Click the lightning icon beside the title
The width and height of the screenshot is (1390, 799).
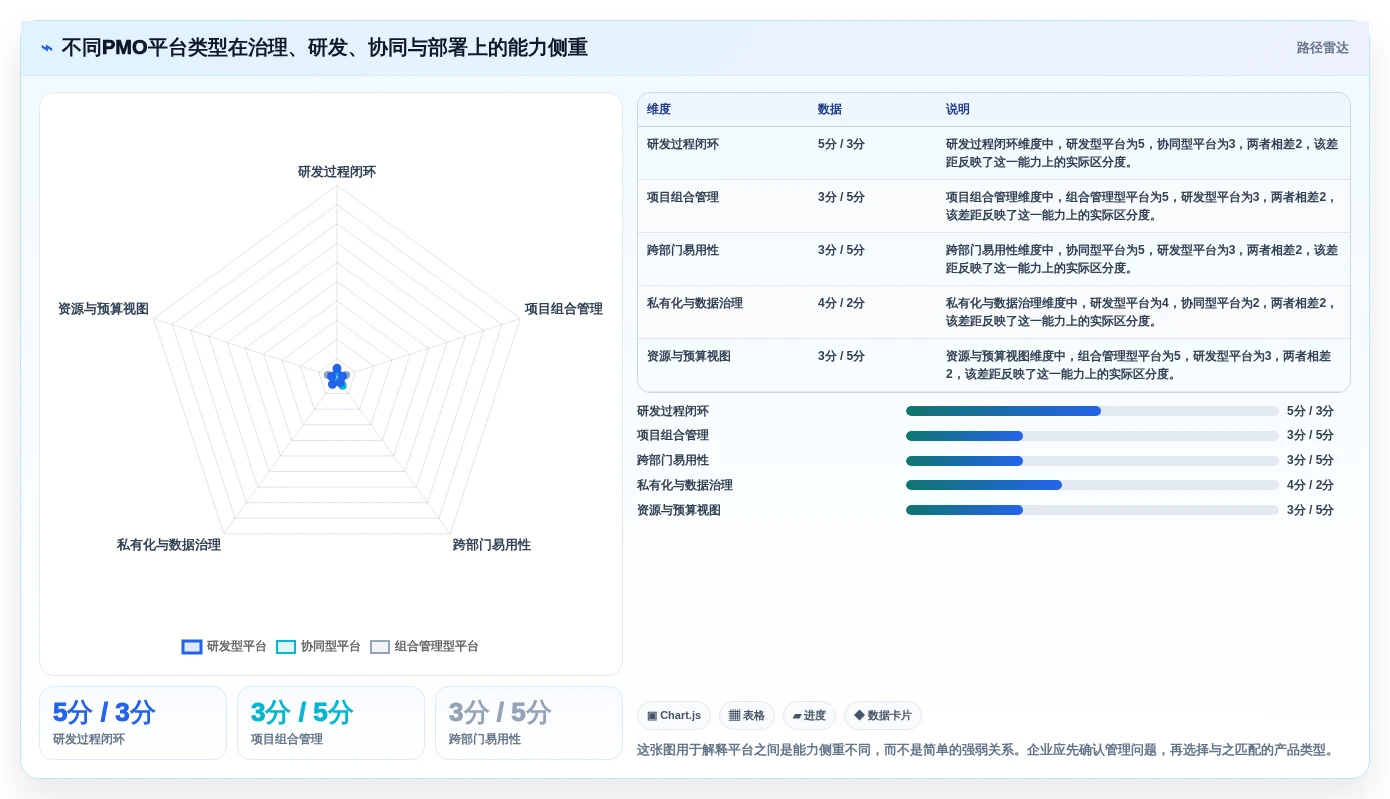(x=47, y=48)
